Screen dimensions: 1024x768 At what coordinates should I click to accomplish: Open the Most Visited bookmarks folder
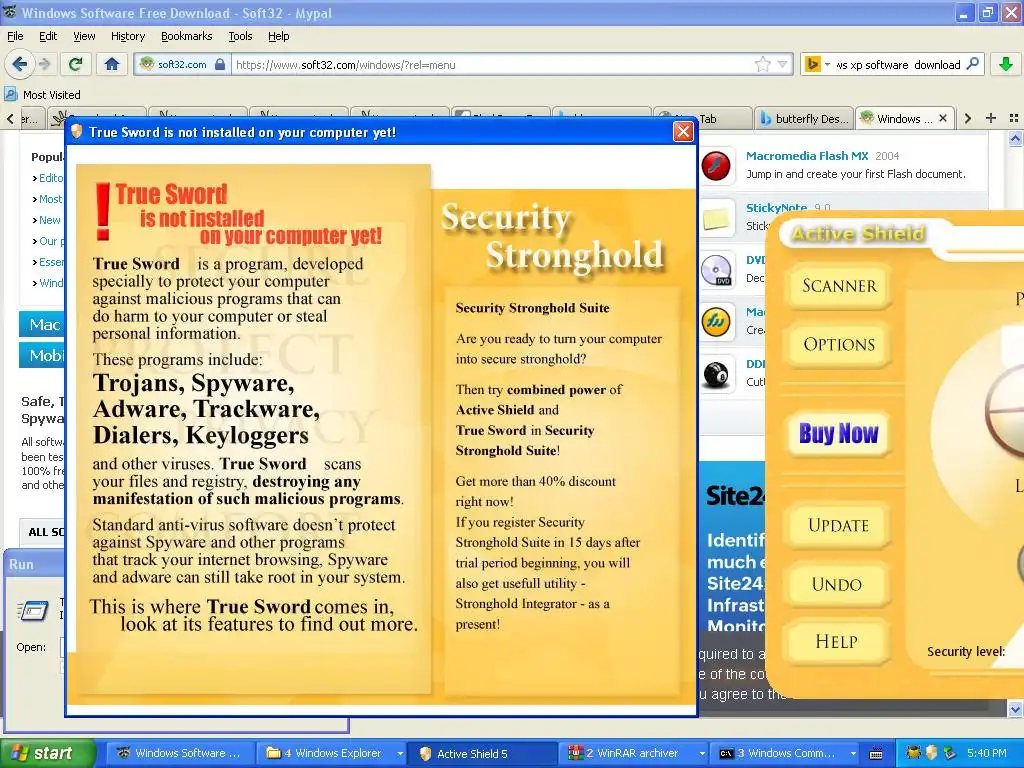pyautogui.click(x=43, y=95)
